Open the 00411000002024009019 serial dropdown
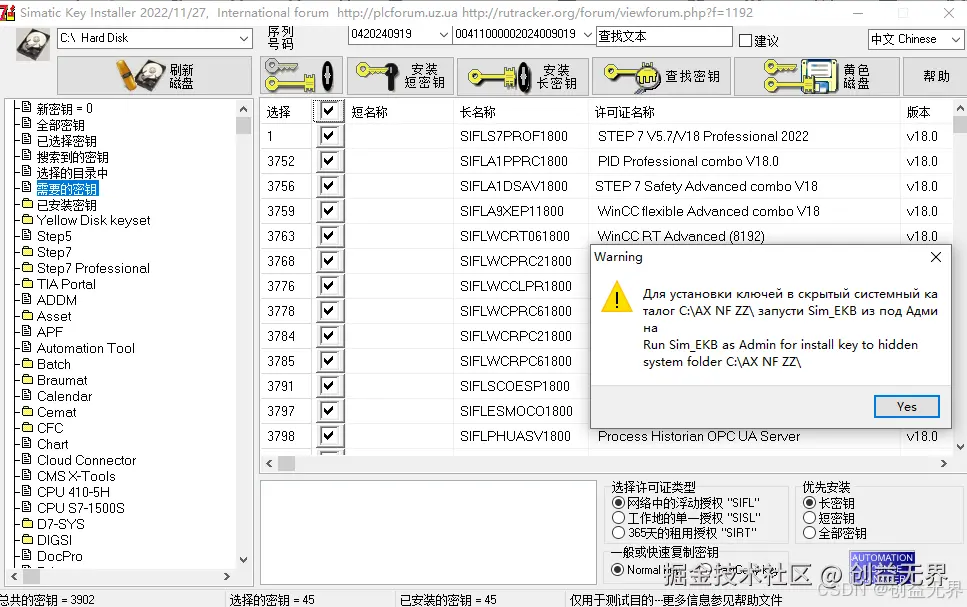The height and width of the screenshot is (607, 967). 588,35
